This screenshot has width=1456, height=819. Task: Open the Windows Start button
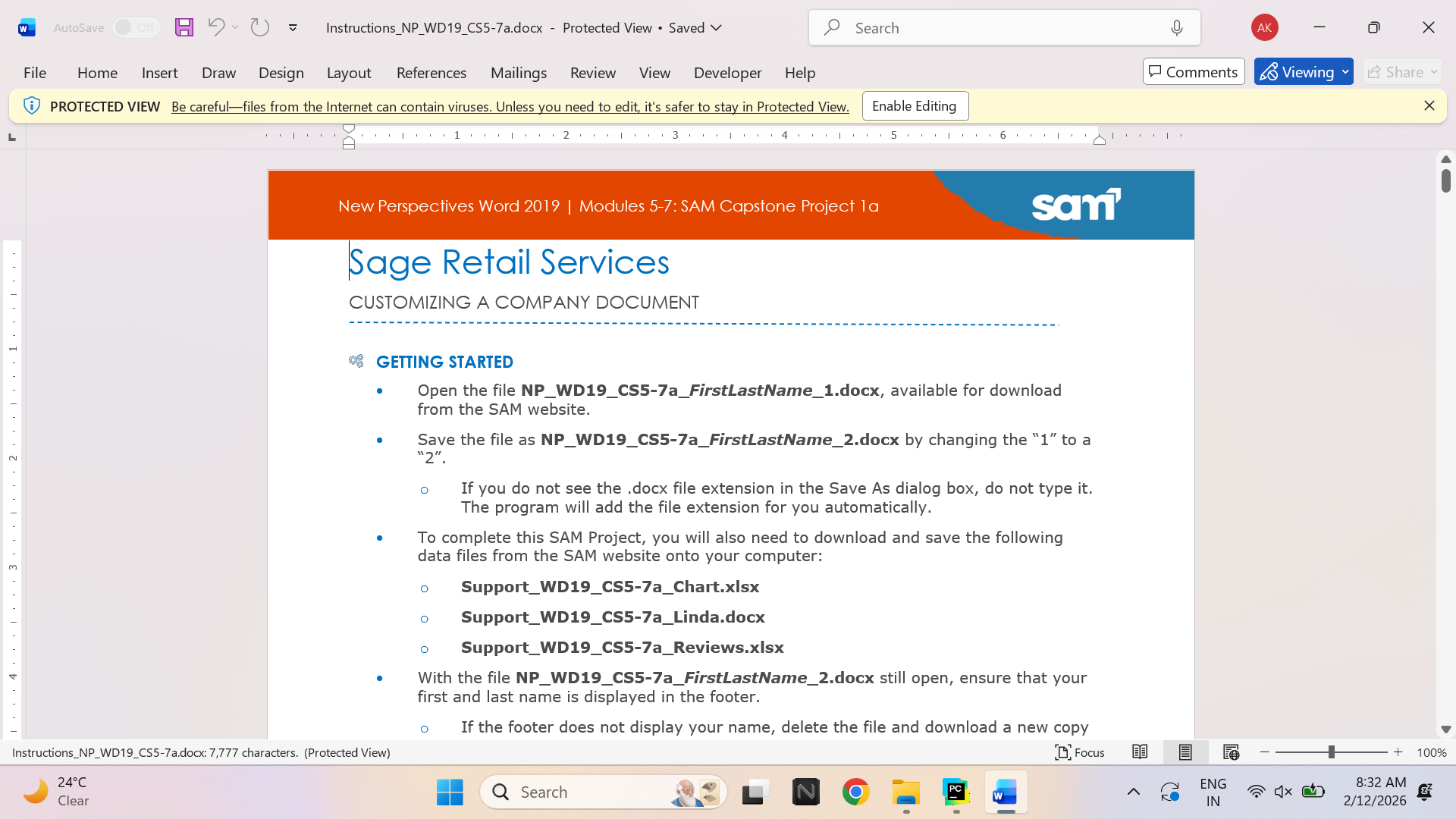450,792
